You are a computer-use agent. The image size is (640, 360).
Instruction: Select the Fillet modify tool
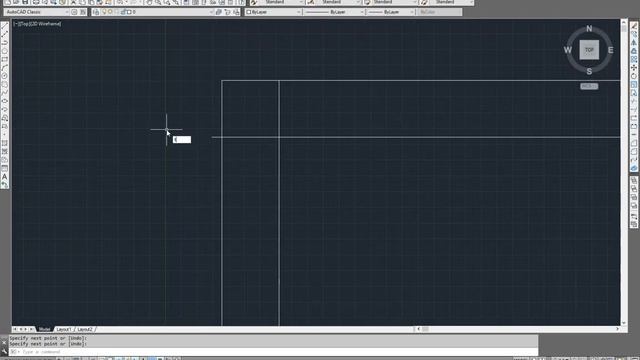[634, 151]
